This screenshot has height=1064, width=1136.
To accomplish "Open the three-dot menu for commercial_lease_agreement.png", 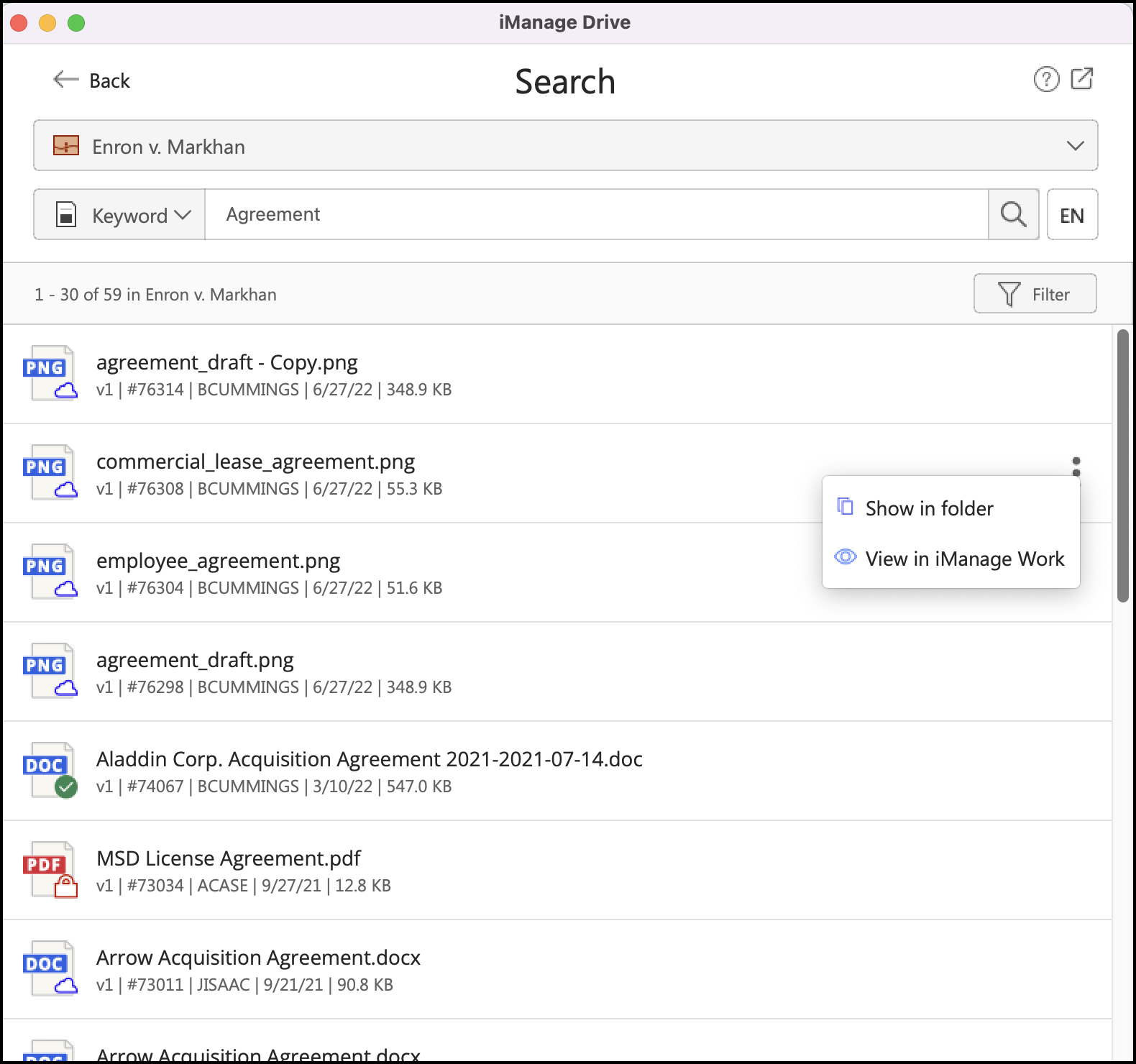I will tap(1076, 467).
